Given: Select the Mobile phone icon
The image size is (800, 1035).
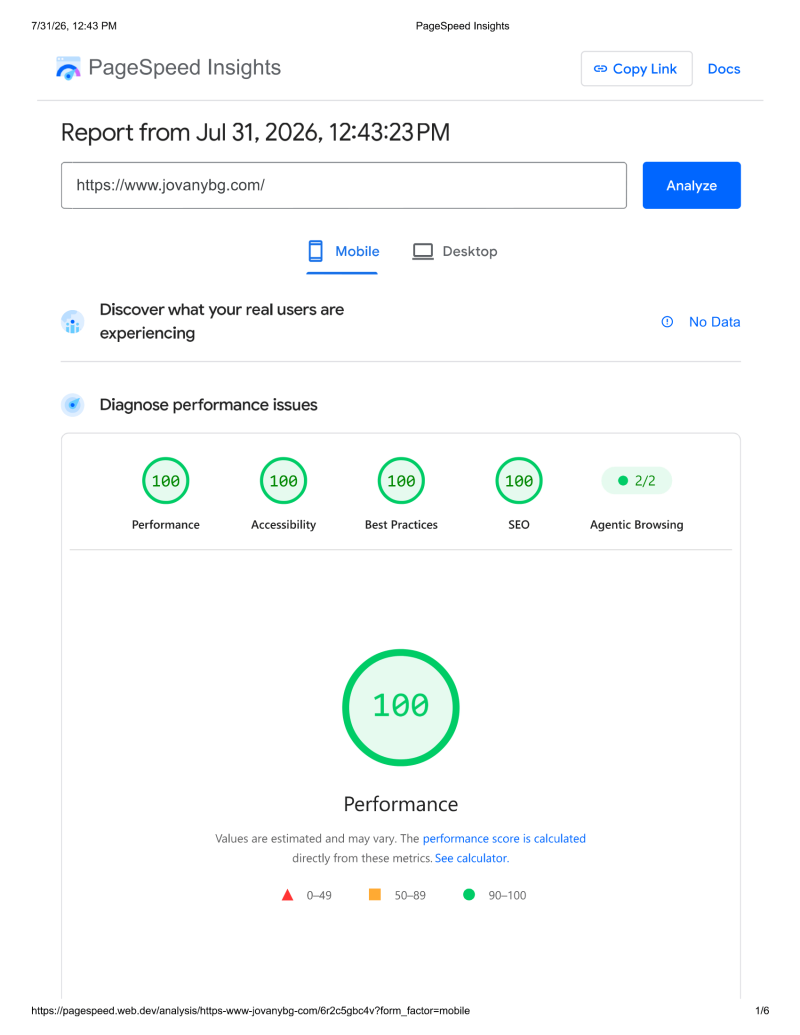Looking at the screenshot, I should (x=316, y=251).
